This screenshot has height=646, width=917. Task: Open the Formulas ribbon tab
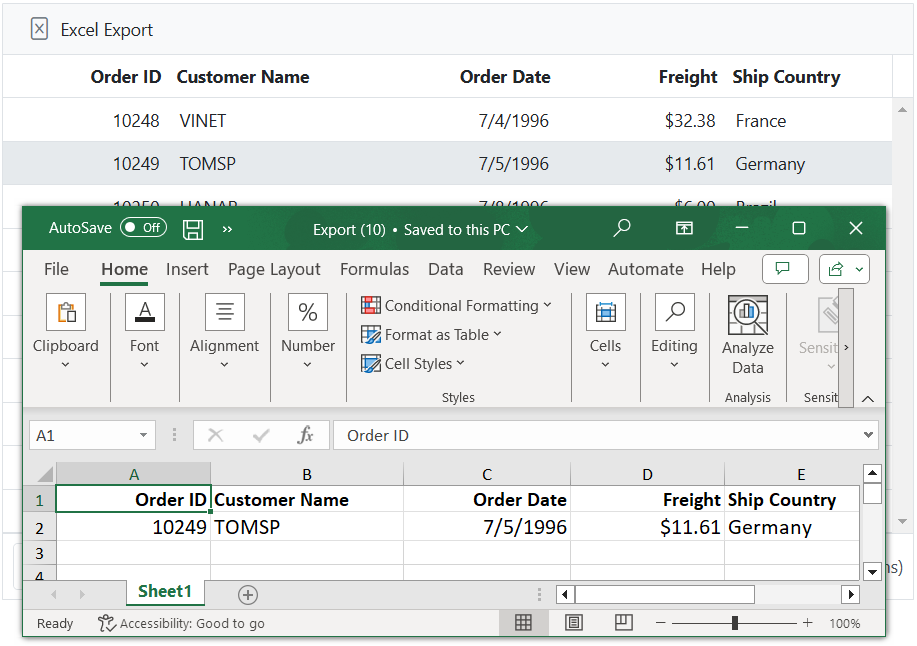374,269
